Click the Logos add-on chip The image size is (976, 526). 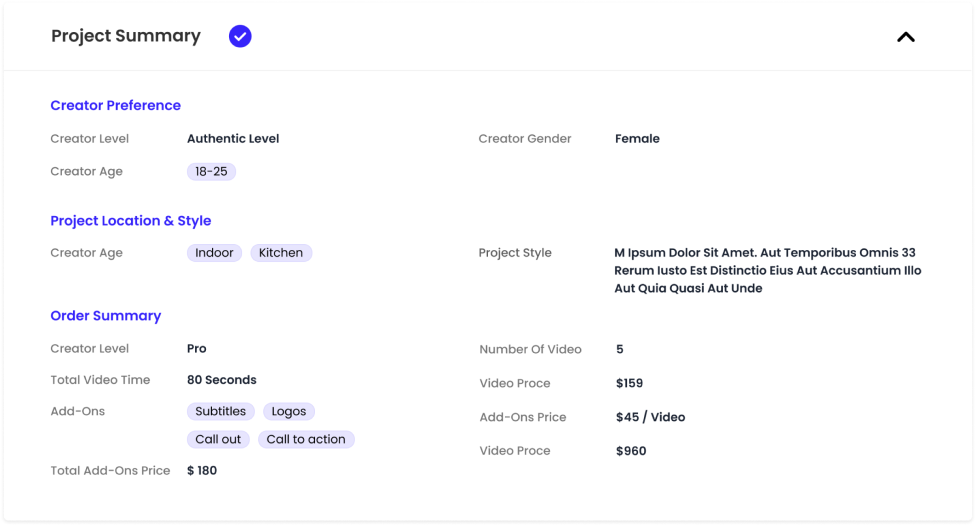289,411
